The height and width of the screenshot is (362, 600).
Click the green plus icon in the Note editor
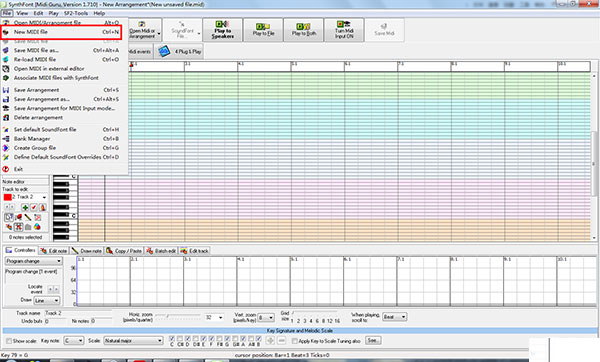pos(25,207)
